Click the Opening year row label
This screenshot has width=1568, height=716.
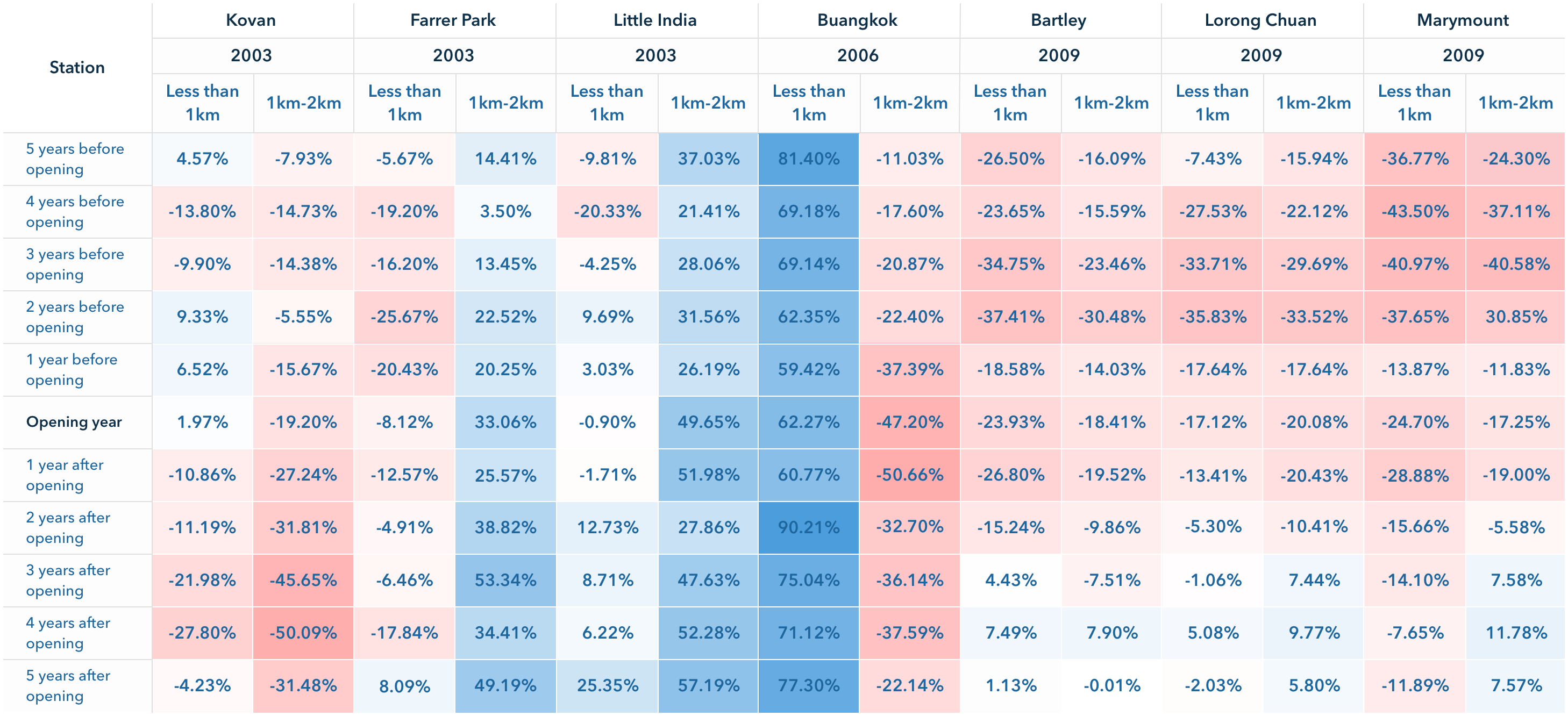point(74,422)
